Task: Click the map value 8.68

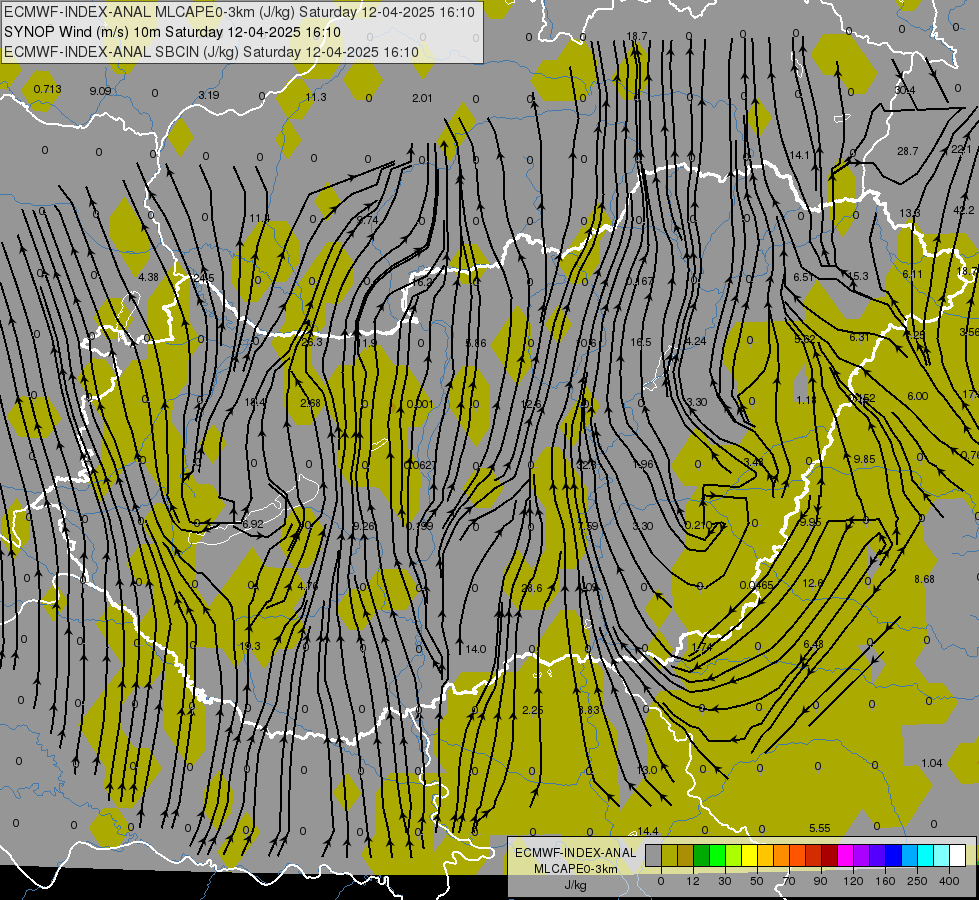Action: 924,579
